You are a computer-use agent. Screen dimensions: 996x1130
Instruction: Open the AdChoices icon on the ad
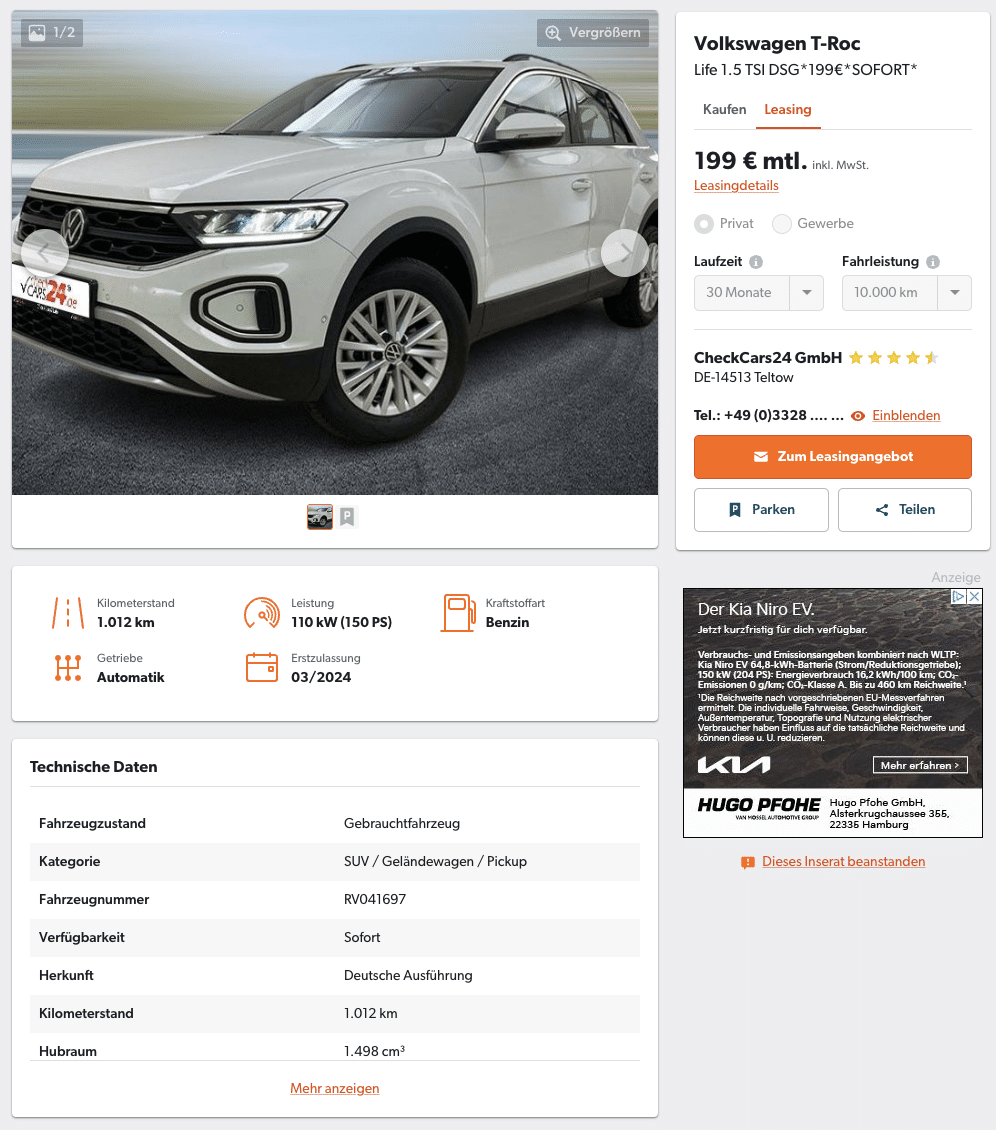pyautogui.click(x=959, y=597)
